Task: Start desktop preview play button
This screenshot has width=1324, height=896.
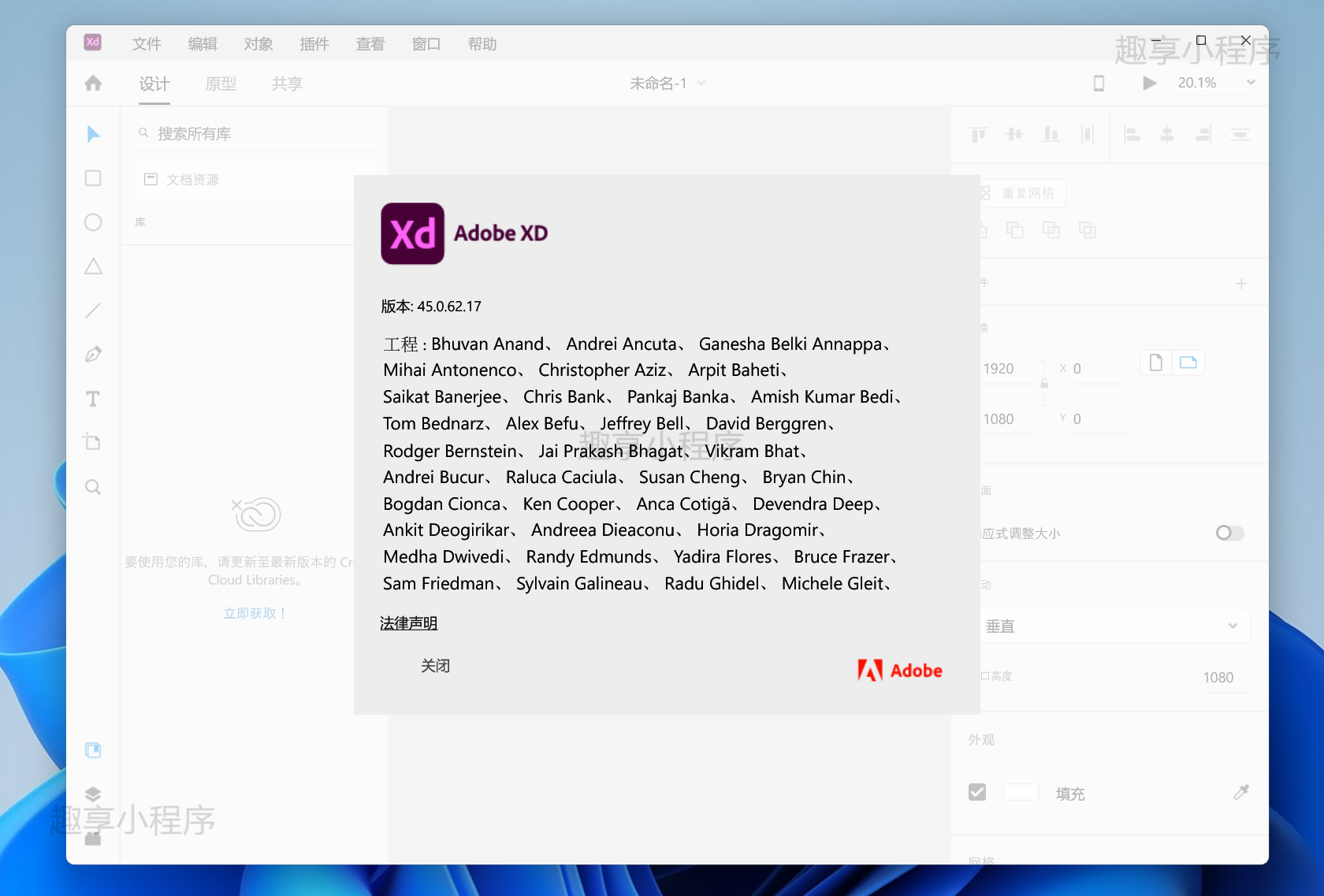Action: tap(1150, 83)
